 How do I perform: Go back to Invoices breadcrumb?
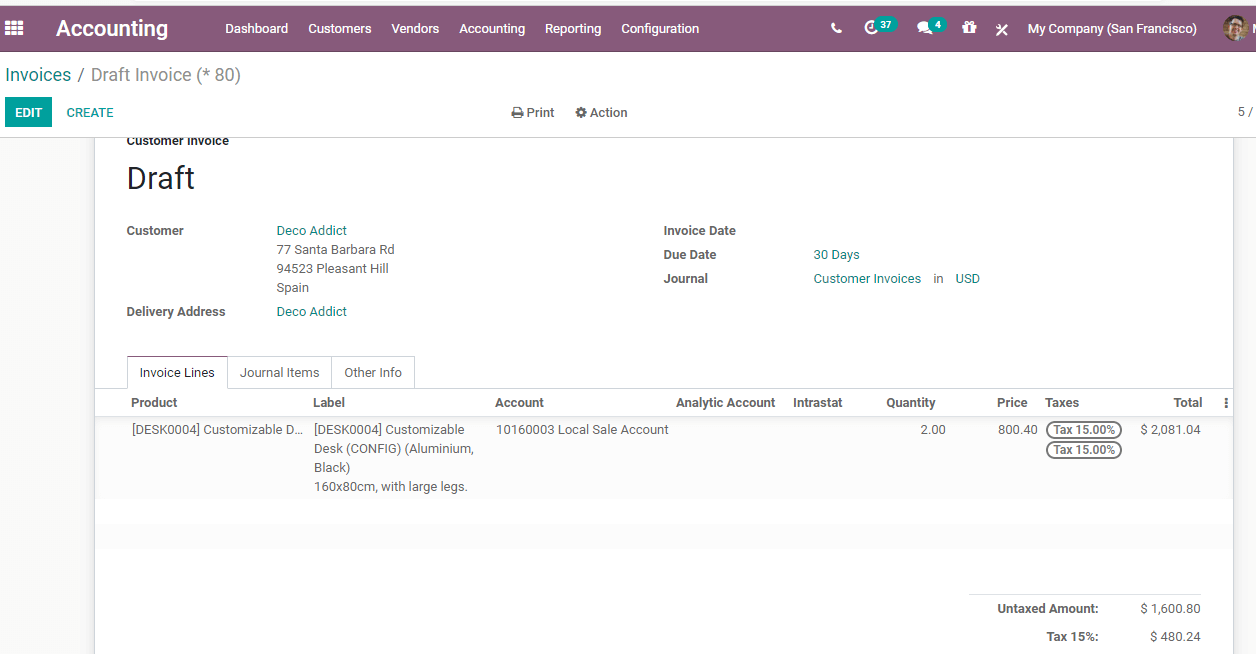pyautogui.click(x=38, y=75)
